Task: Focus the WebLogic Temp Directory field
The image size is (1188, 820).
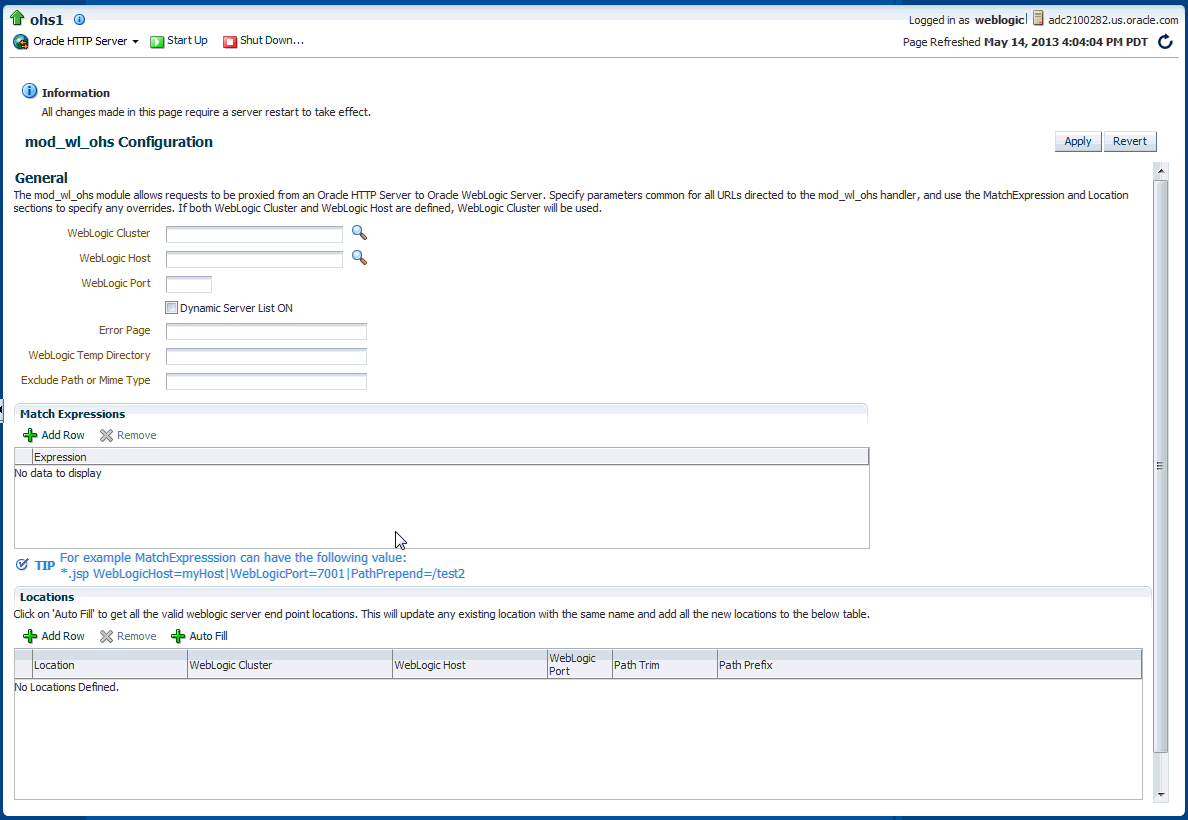Action: (266, 356)
